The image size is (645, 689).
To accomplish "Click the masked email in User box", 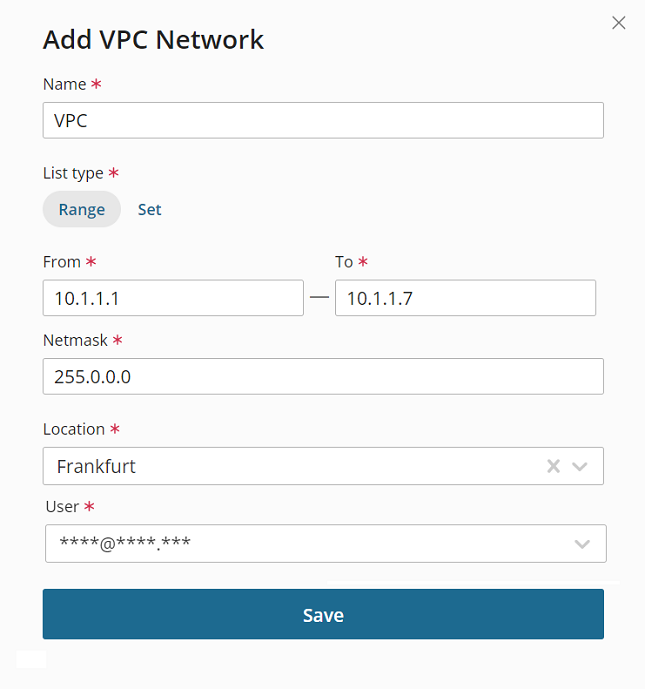I will tap(125, 544).
